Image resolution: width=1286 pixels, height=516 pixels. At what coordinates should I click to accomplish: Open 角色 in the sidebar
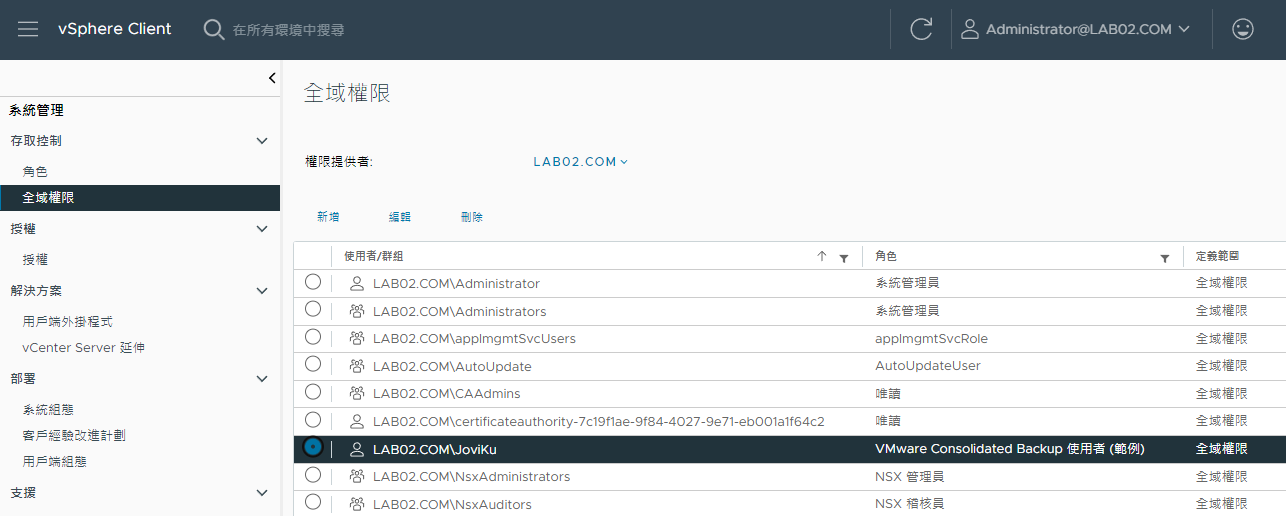[x=35, y=172]
